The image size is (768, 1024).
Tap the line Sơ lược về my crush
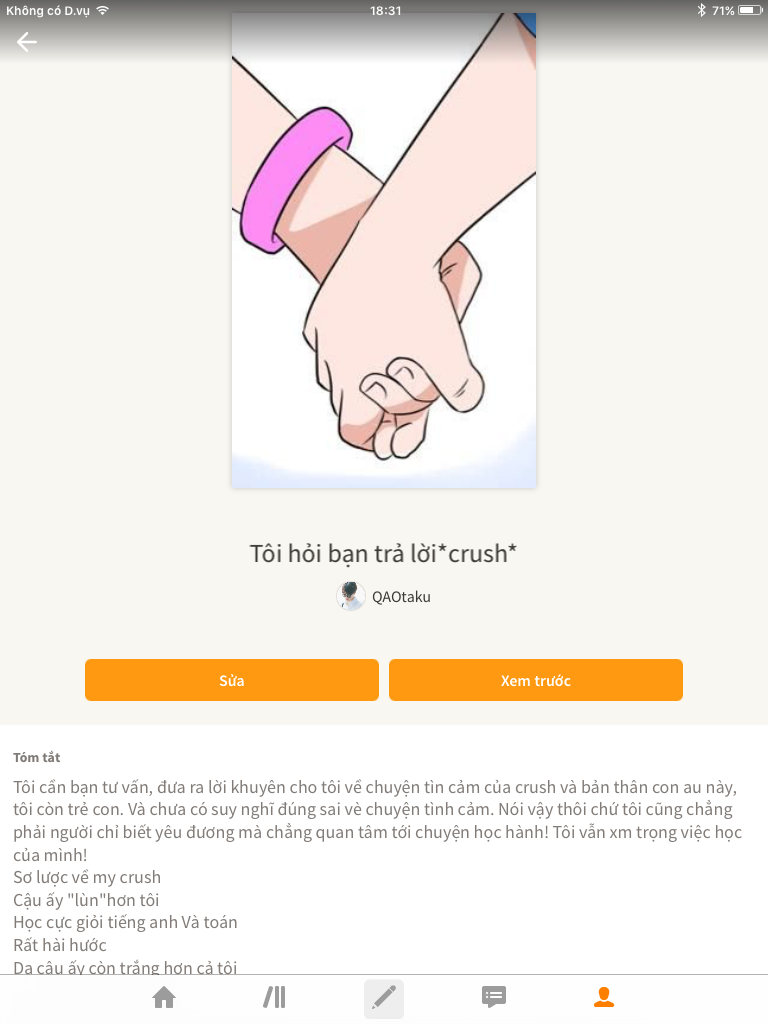coord(87,877)
